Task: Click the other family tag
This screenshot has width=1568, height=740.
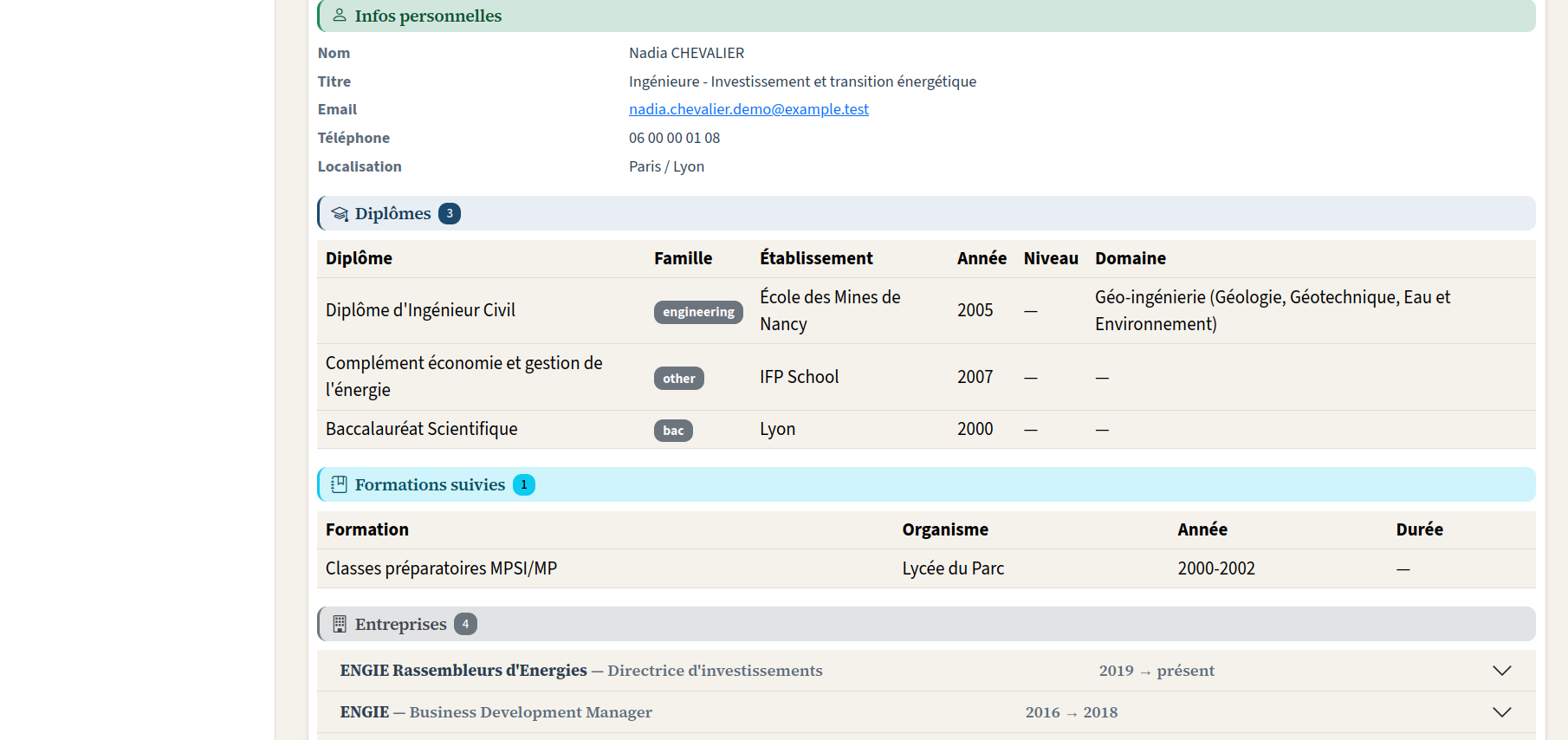Action: click(679, 379)
